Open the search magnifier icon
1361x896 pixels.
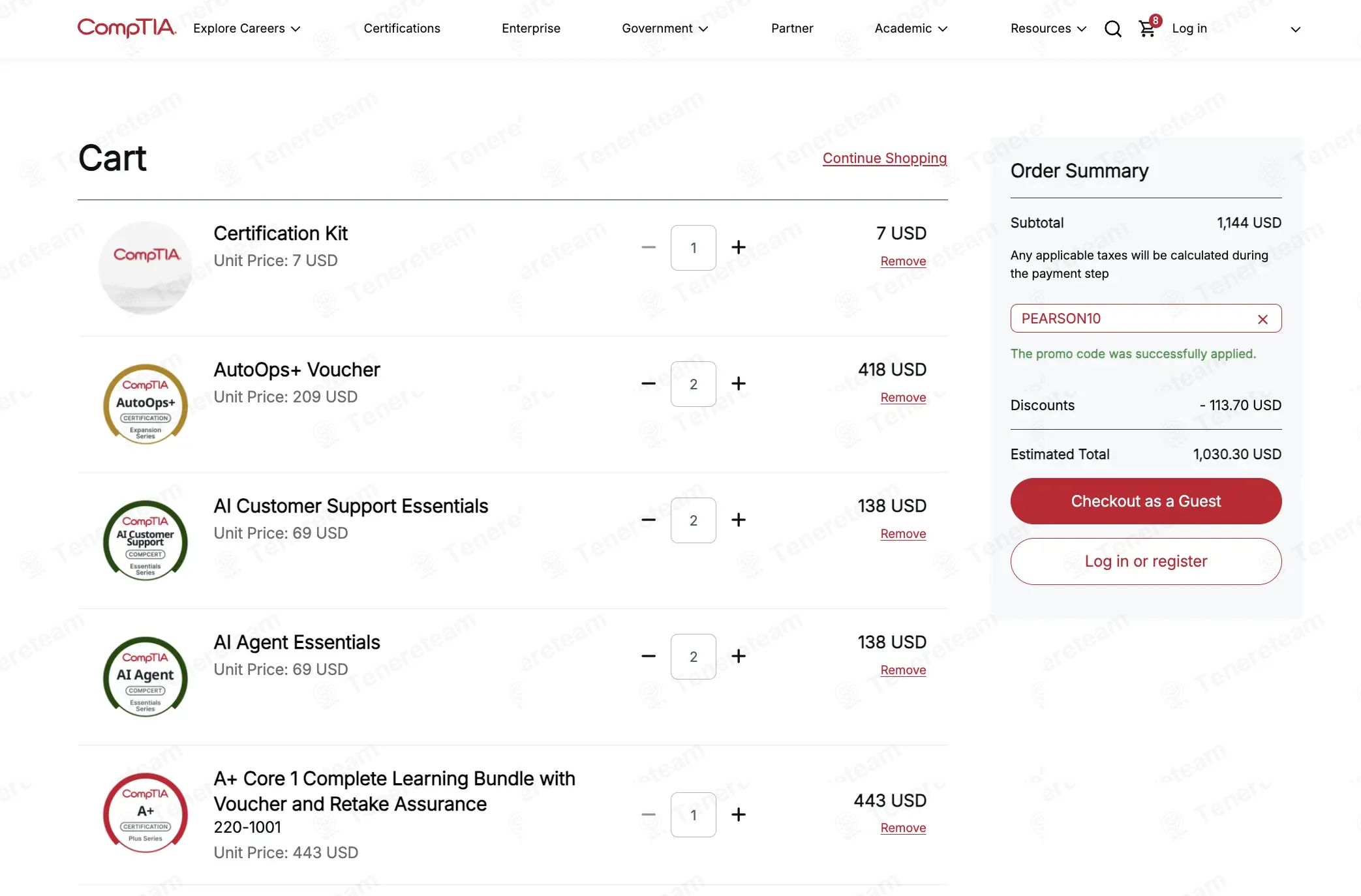pos(1113,29)
